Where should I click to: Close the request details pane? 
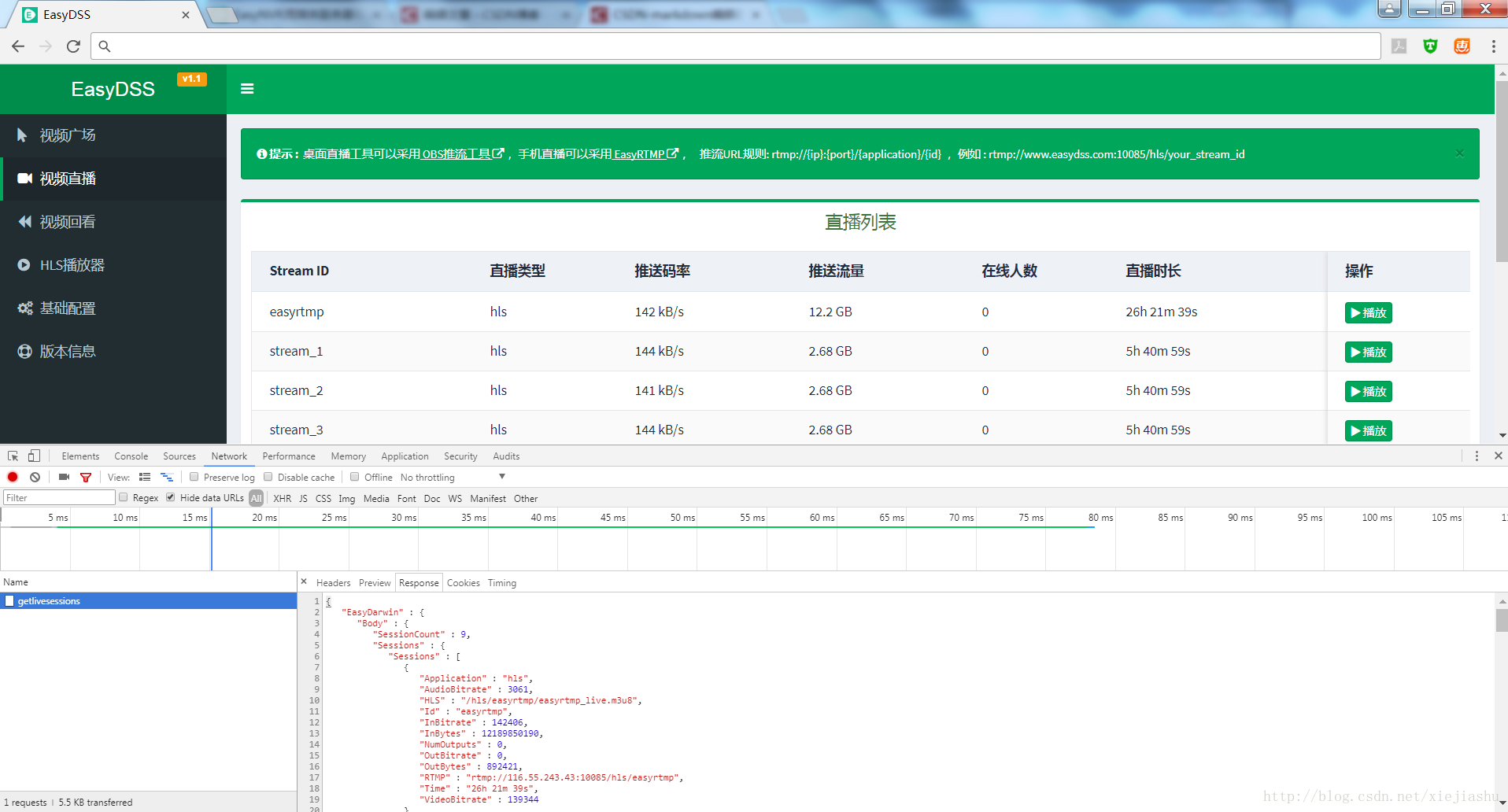[304, 582]
